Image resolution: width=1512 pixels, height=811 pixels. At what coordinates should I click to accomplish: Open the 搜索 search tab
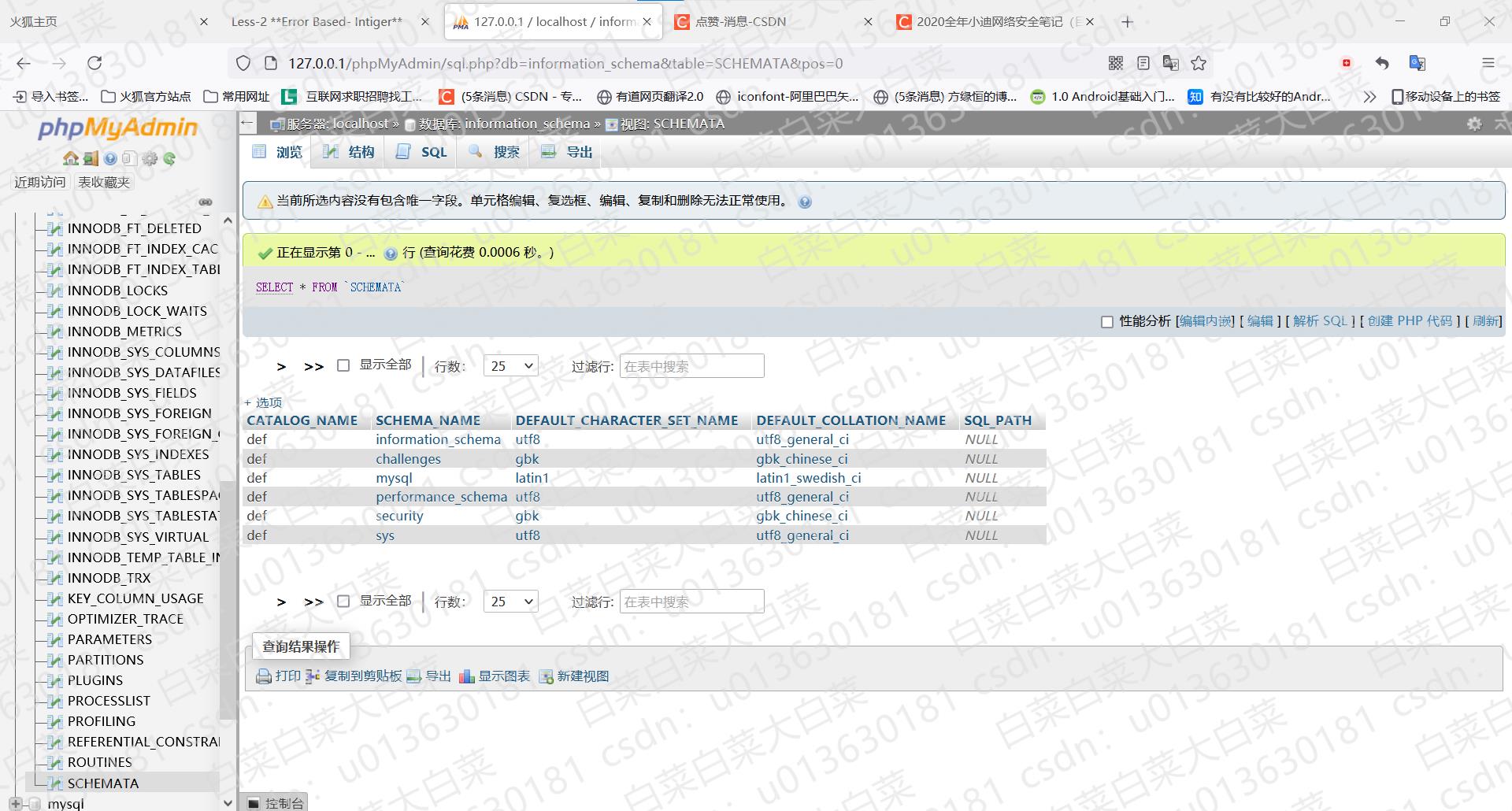495,152
